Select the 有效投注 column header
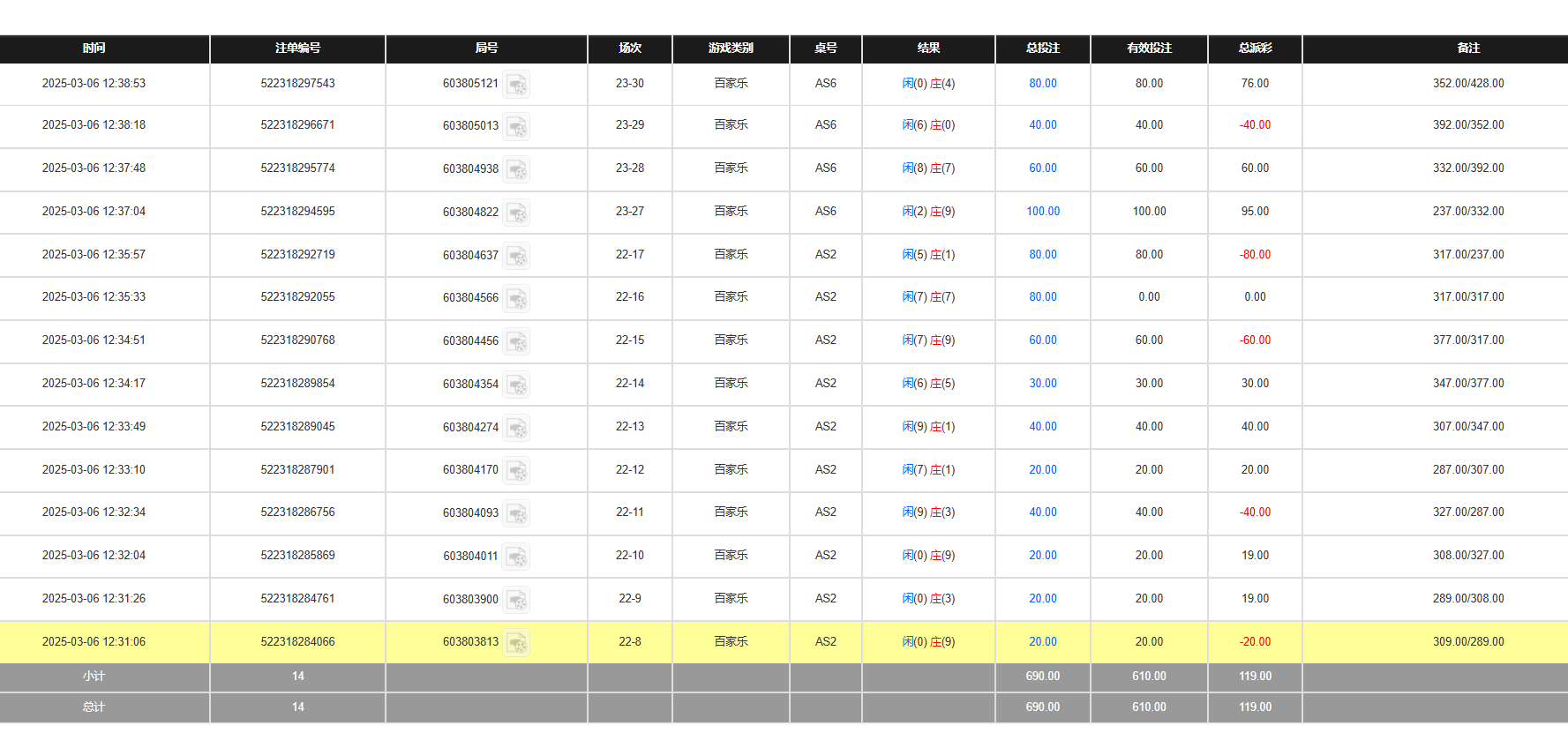 tap(1149, 49)
